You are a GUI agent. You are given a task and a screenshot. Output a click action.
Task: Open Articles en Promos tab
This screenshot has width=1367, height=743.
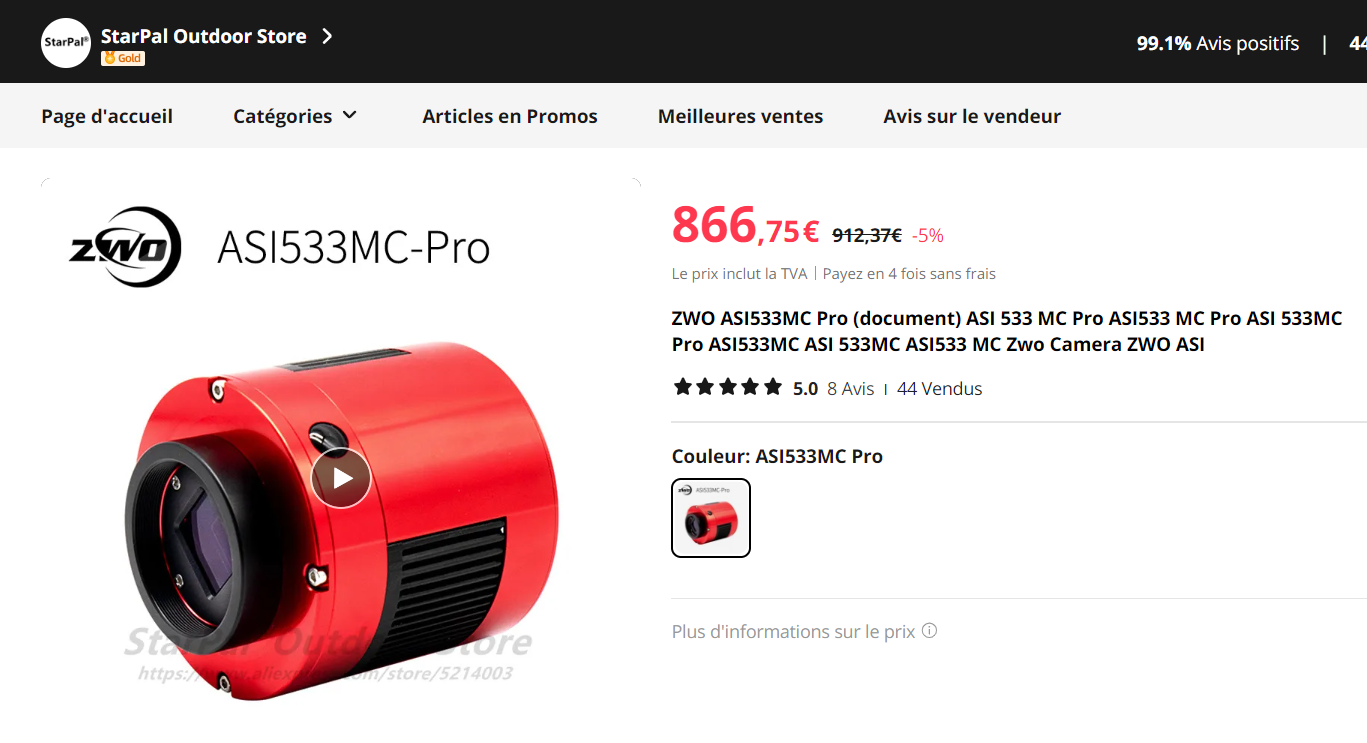pyautogui.click(x=510, y=116)
